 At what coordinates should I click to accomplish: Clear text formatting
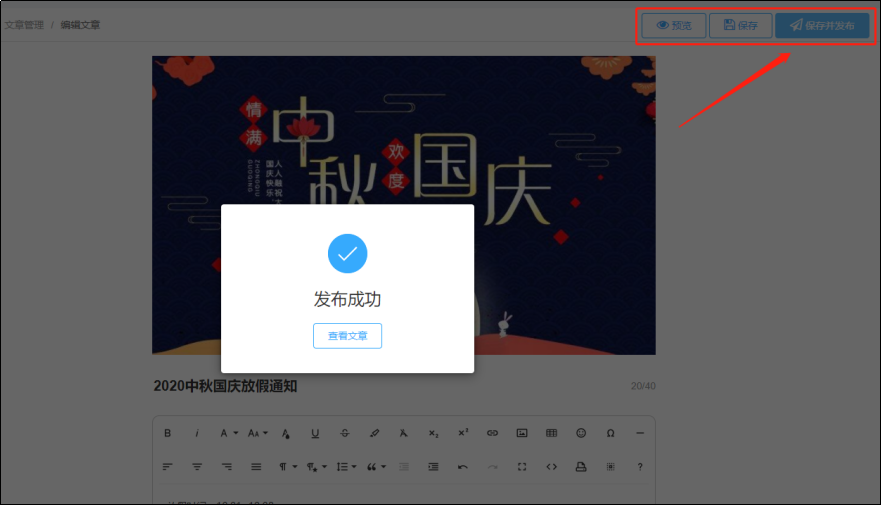pos(403,433)
